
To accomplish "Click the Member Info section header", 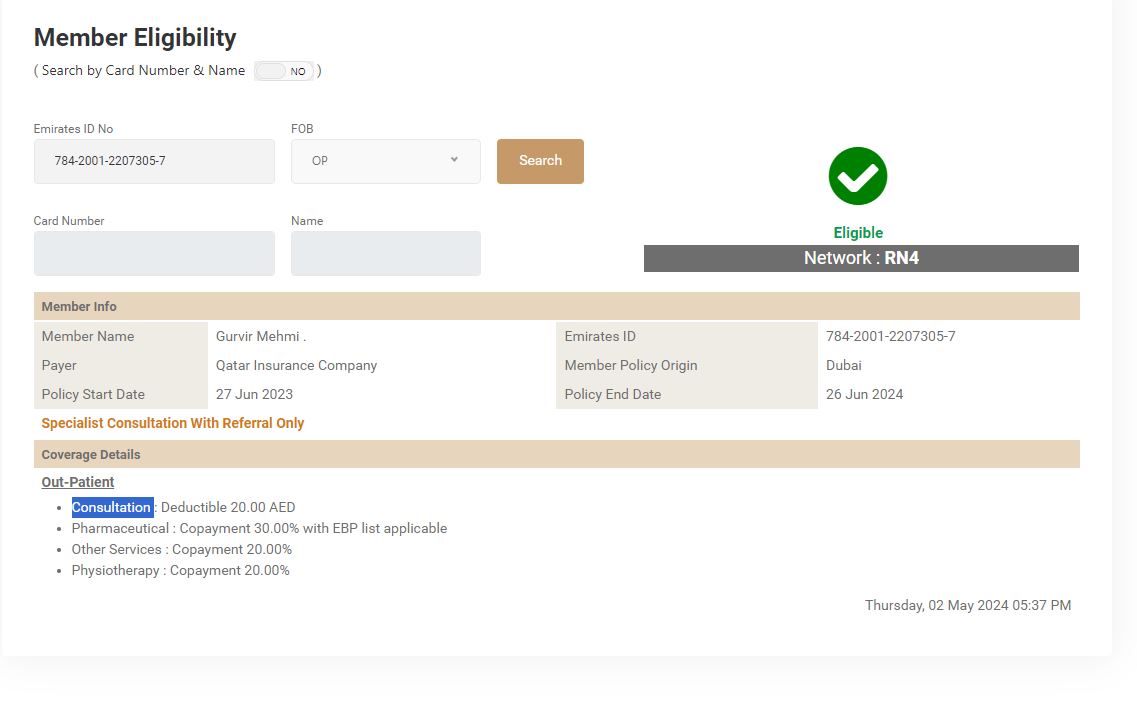I will (x=557, y=306).
